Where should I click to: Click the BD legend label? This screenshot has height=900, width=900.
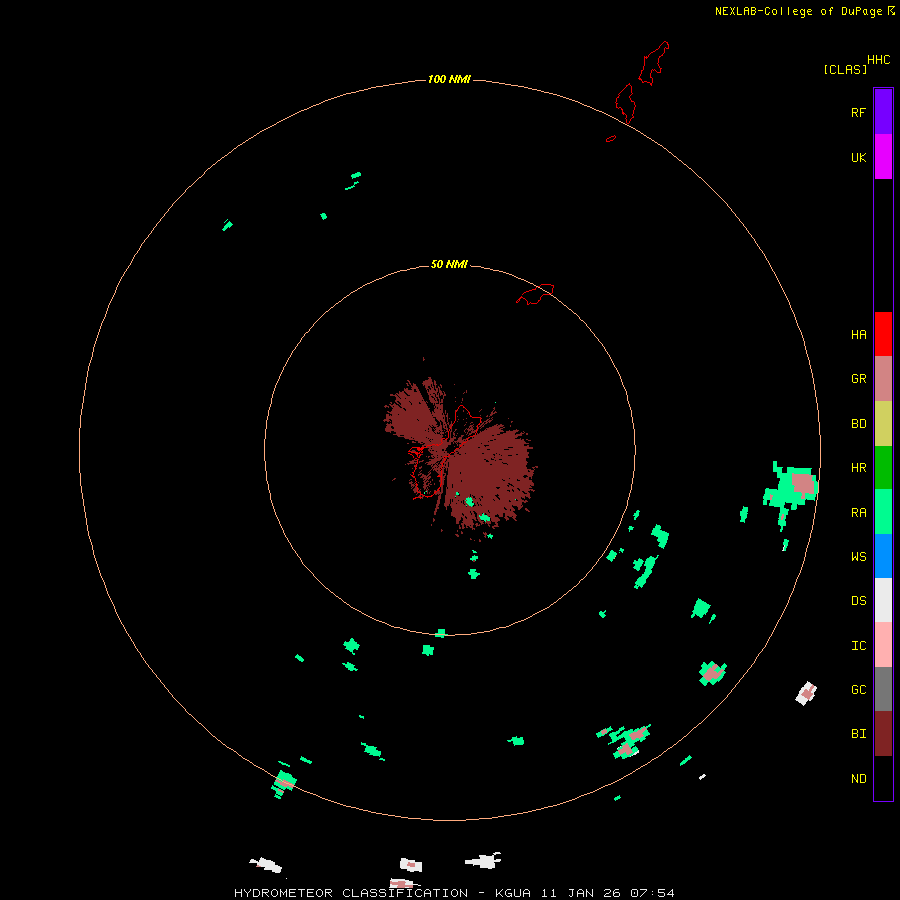[x=858, y=424]
